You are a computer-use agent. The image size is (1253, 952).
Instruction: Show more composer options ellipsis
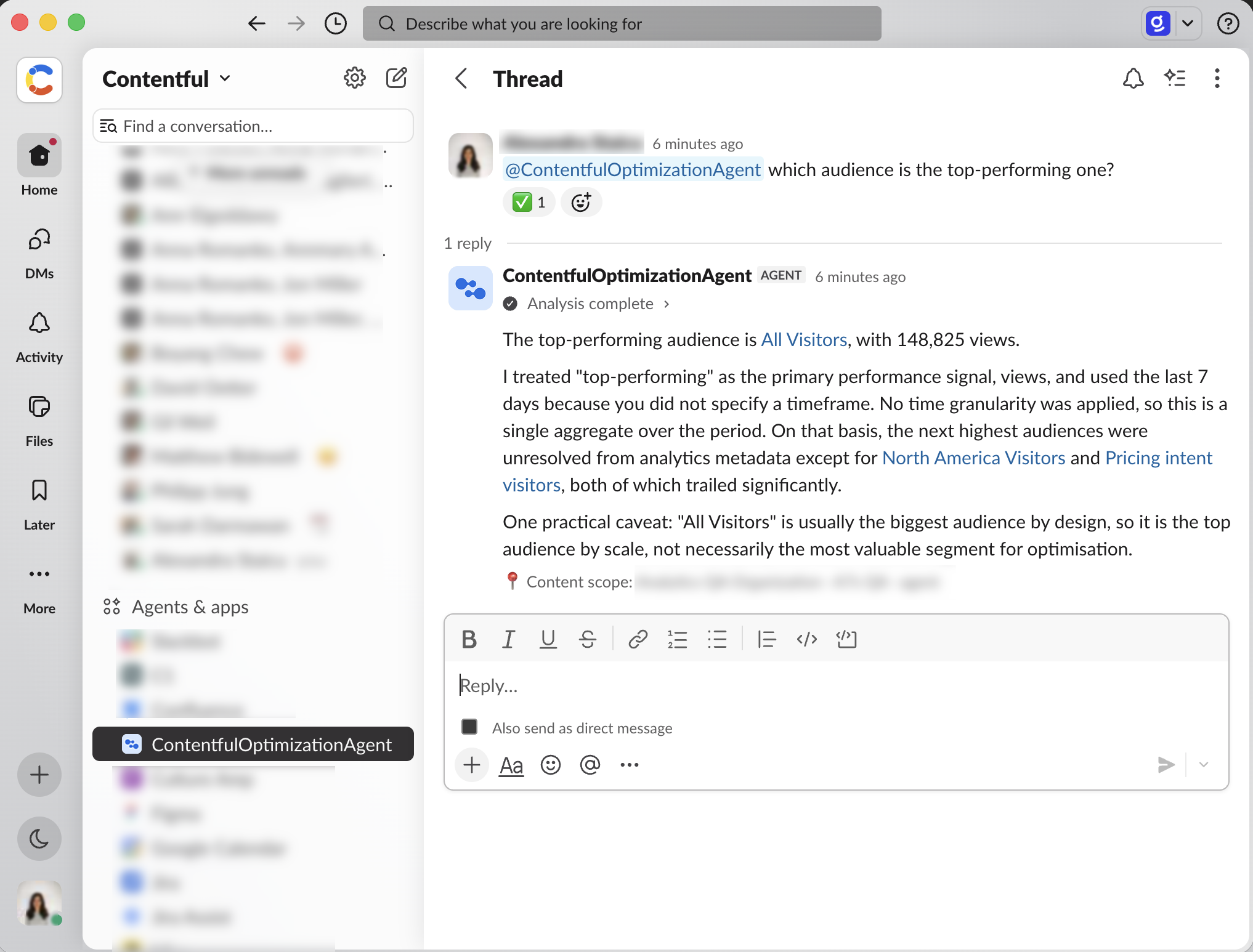[630, 765]
